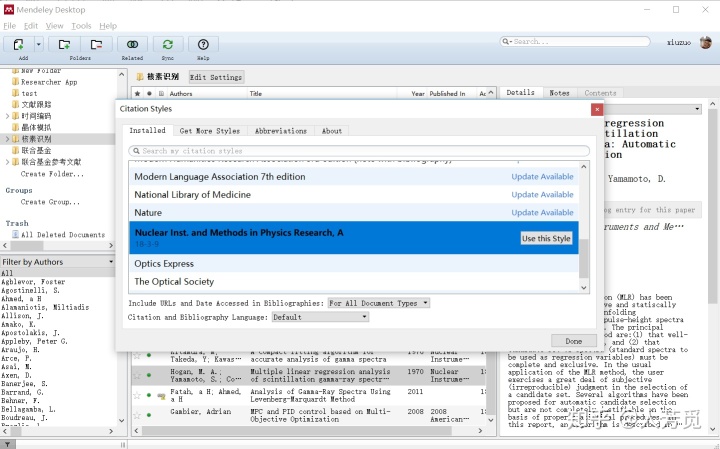Select the Installed tab
The image size is (720, 449).
click(x=147, y=130)
